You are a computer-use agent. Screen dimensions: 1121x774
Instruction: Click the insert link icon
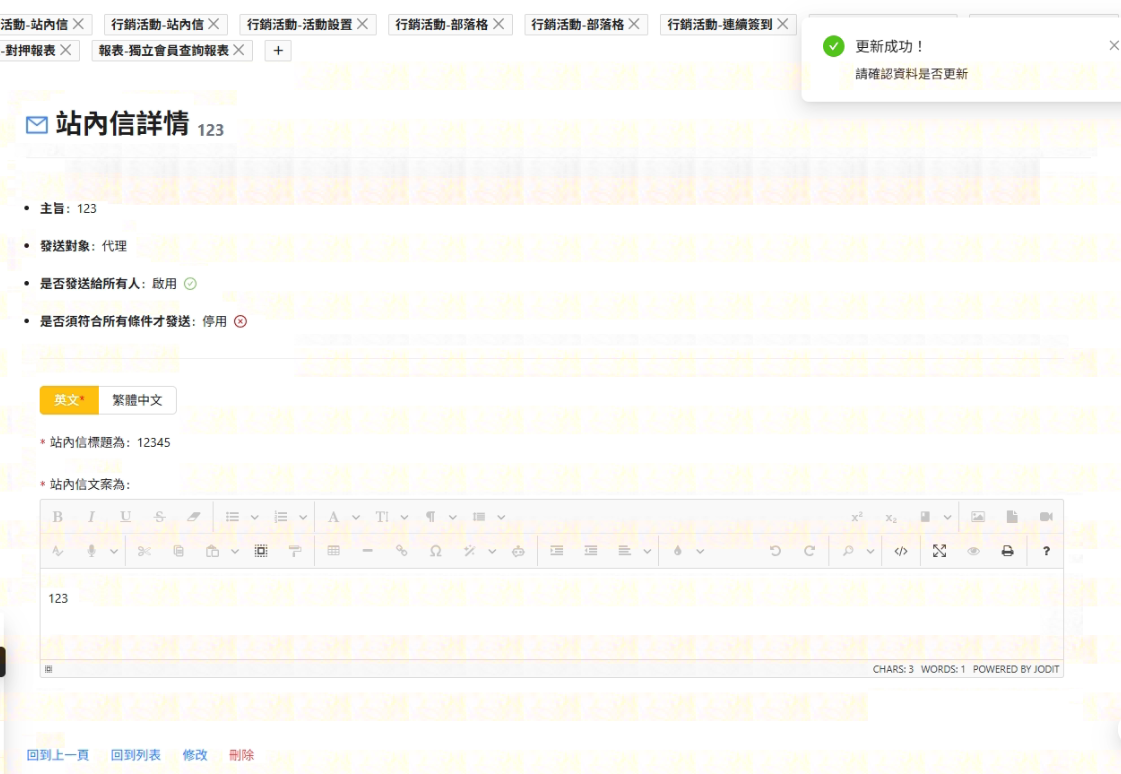(402, 551)
